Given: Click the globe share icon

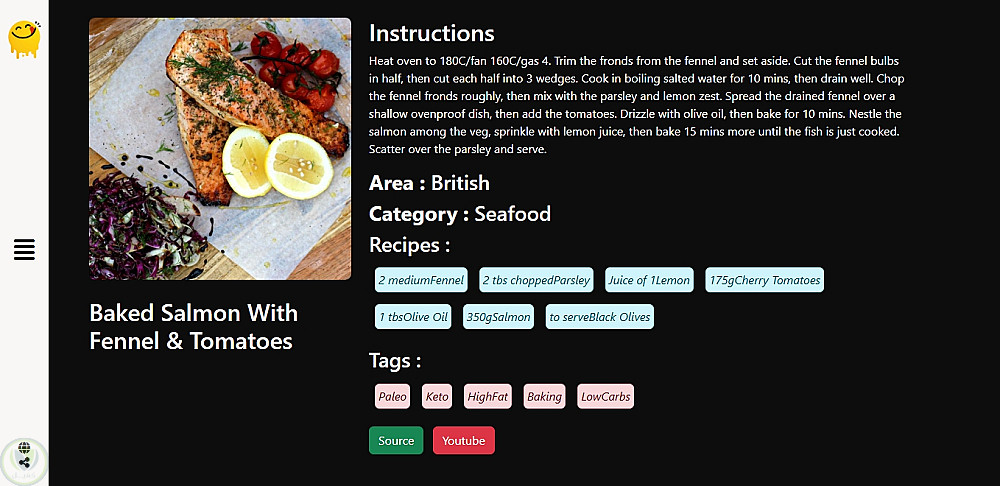Looking at the screenshot, I should [24, 458].
